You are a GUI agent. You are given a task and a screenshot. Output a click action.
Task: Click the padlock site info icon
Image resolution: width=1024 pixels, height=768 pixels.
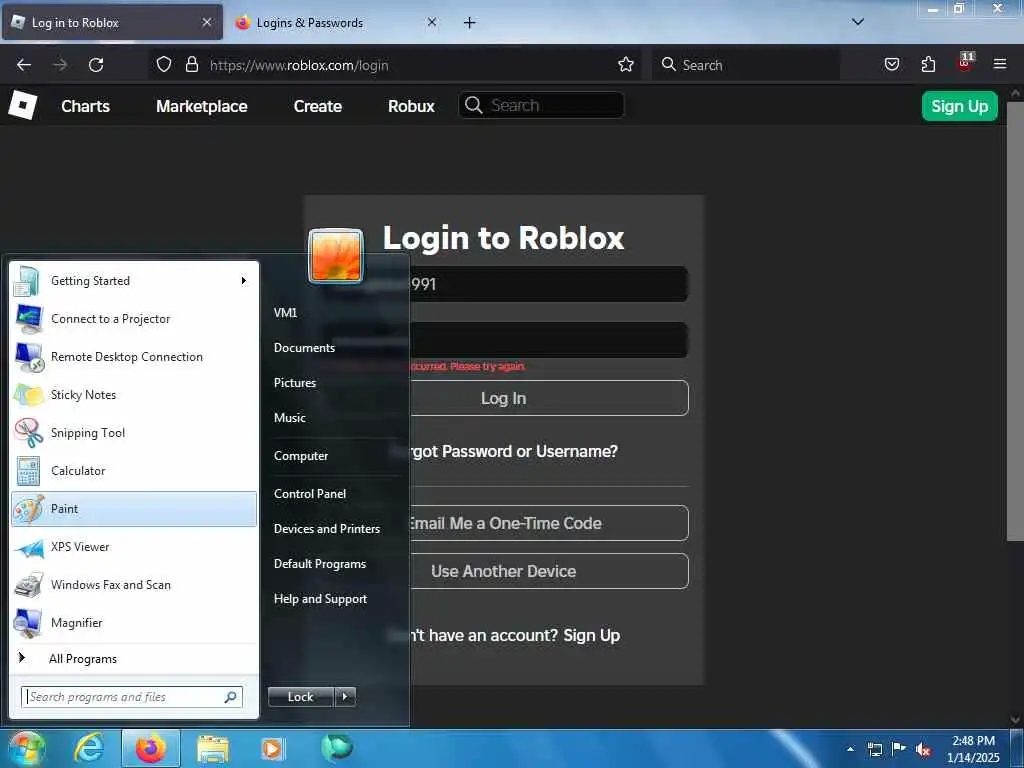pos(191,64)
